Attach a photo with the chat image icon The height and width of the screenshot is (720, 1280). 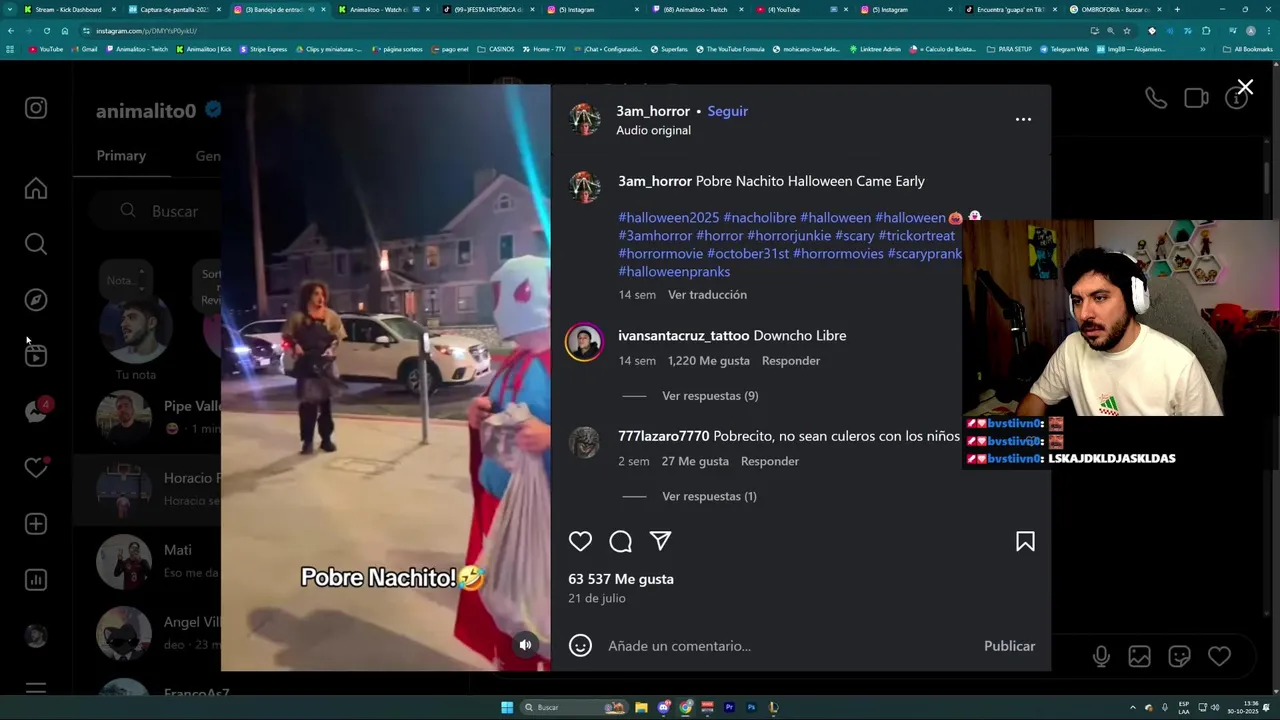coord(1139,656)
